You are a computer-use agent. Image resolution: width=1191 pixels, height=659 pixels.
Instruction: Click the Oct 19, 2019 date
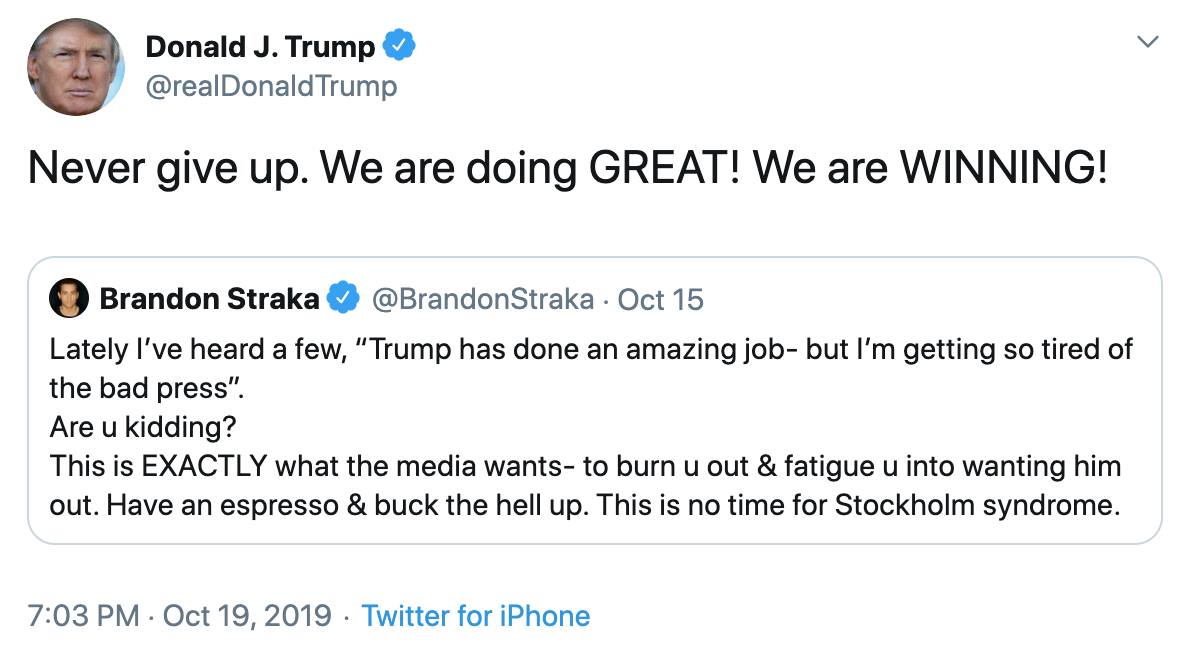click(x=246, y=615)
